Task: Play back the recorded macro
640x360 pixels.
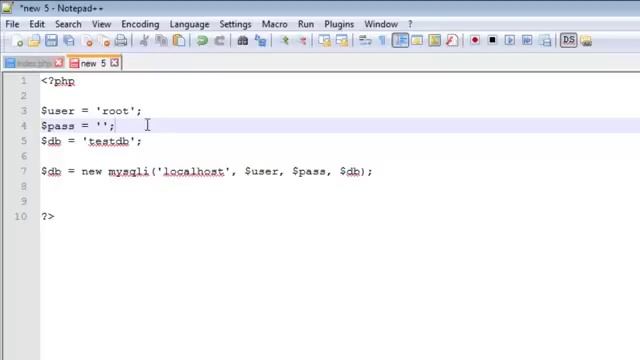Action: (509, 40)
